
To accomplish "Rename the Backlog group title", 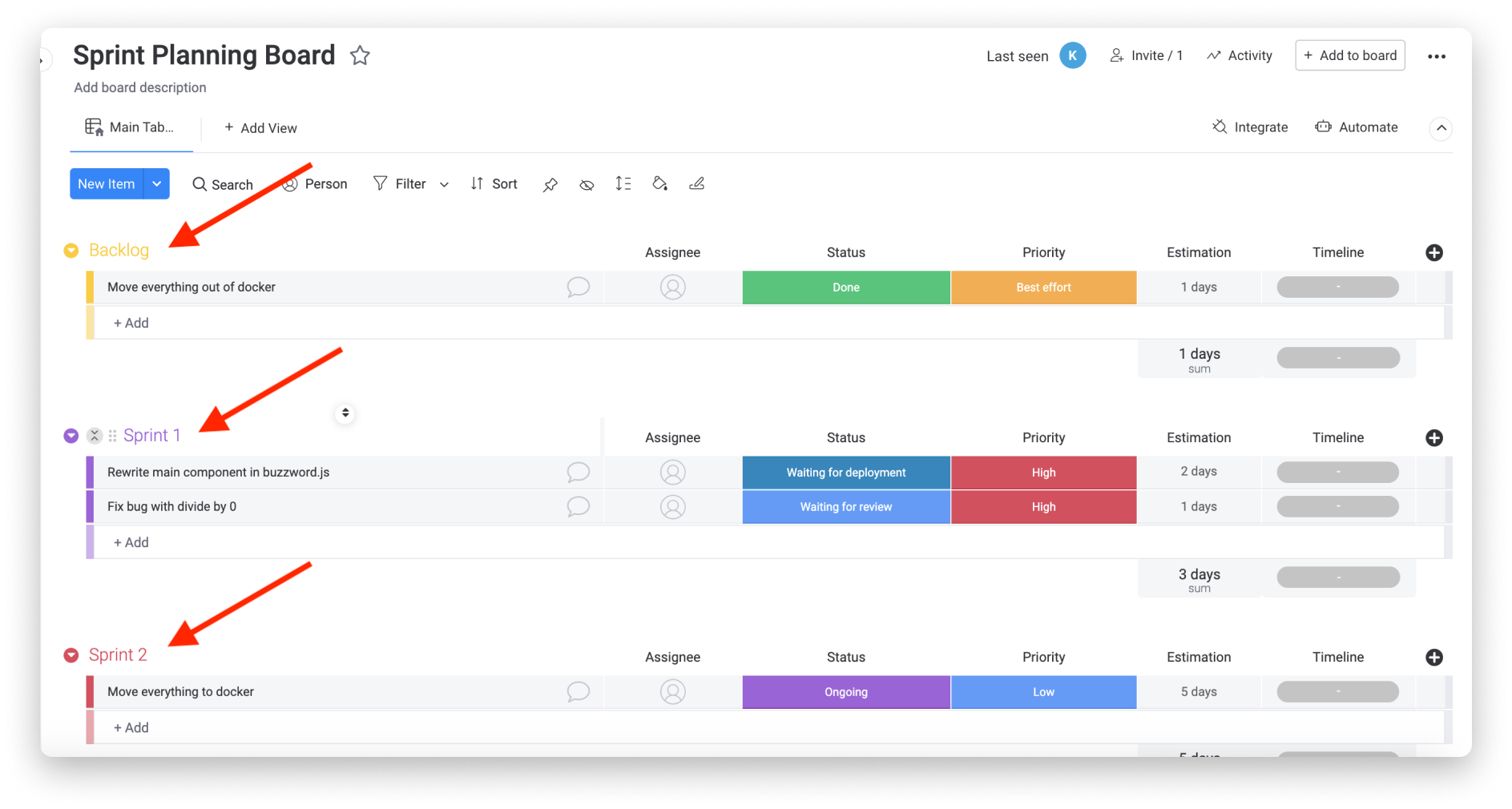I will (x=119, y=250).
